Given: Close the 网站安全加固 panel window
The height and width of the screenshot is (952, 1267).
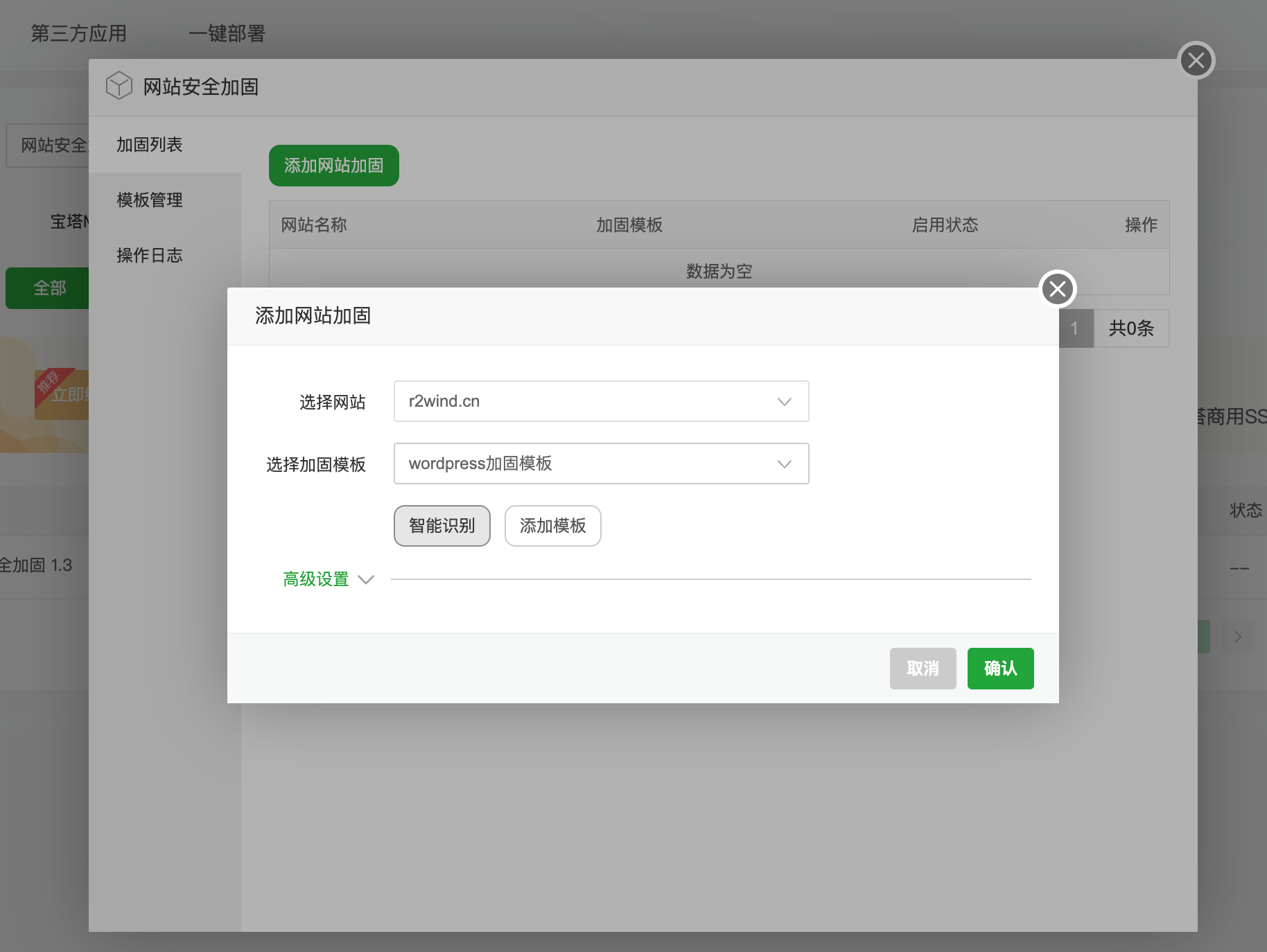Looking at the screenshot, I should click(x=1196, y=60).
